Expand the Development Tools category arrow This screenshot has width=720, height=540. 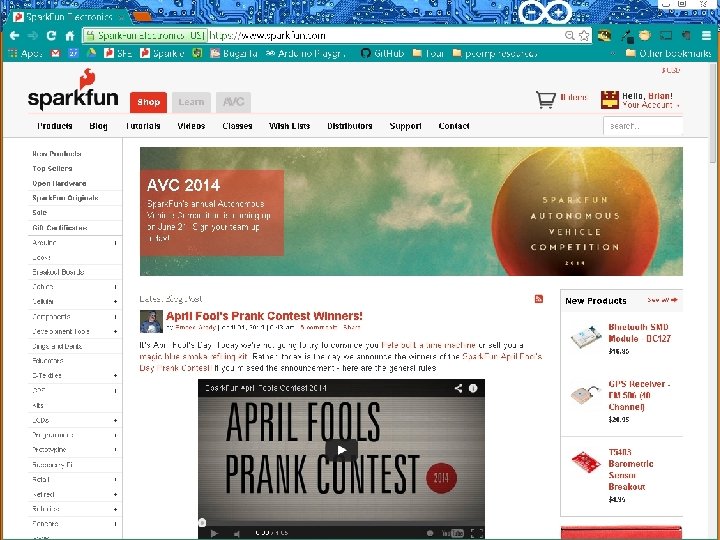115,332
